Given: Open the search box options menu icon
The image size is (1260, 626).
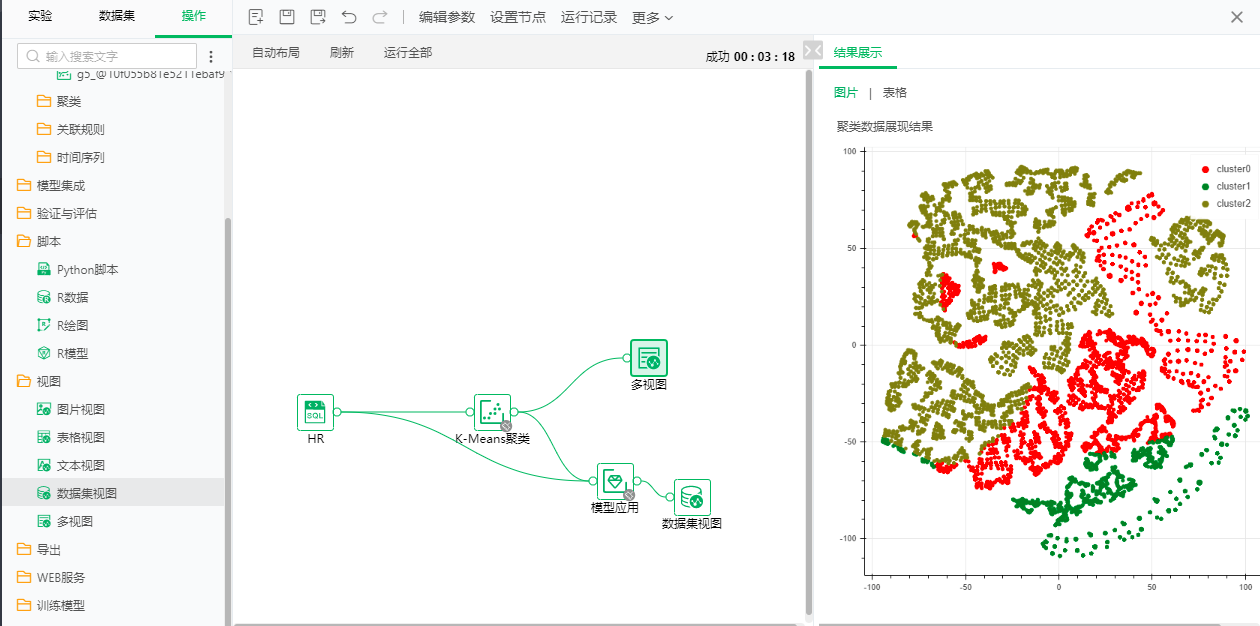Looking at the screenshot, I should (211, 56).
